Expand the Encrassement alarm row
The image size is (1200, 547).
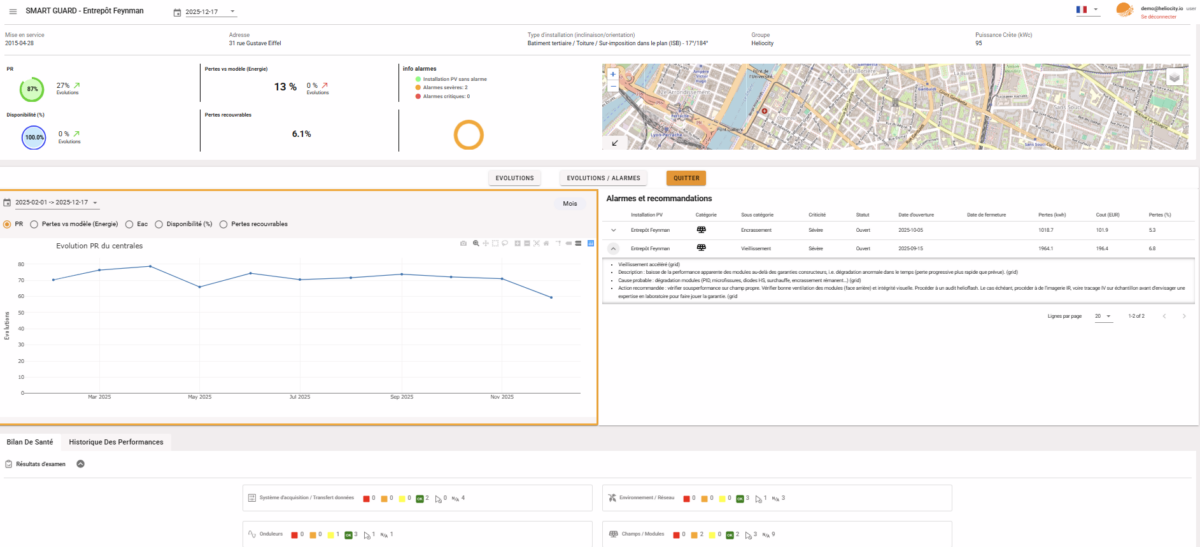[614, 229]
